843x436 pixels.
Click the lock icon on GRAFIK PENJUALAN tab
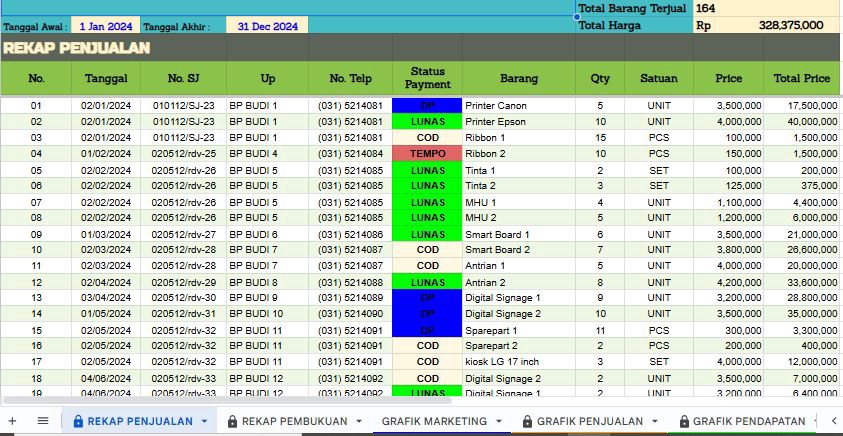pyautogui.click(x=526, y=421)
